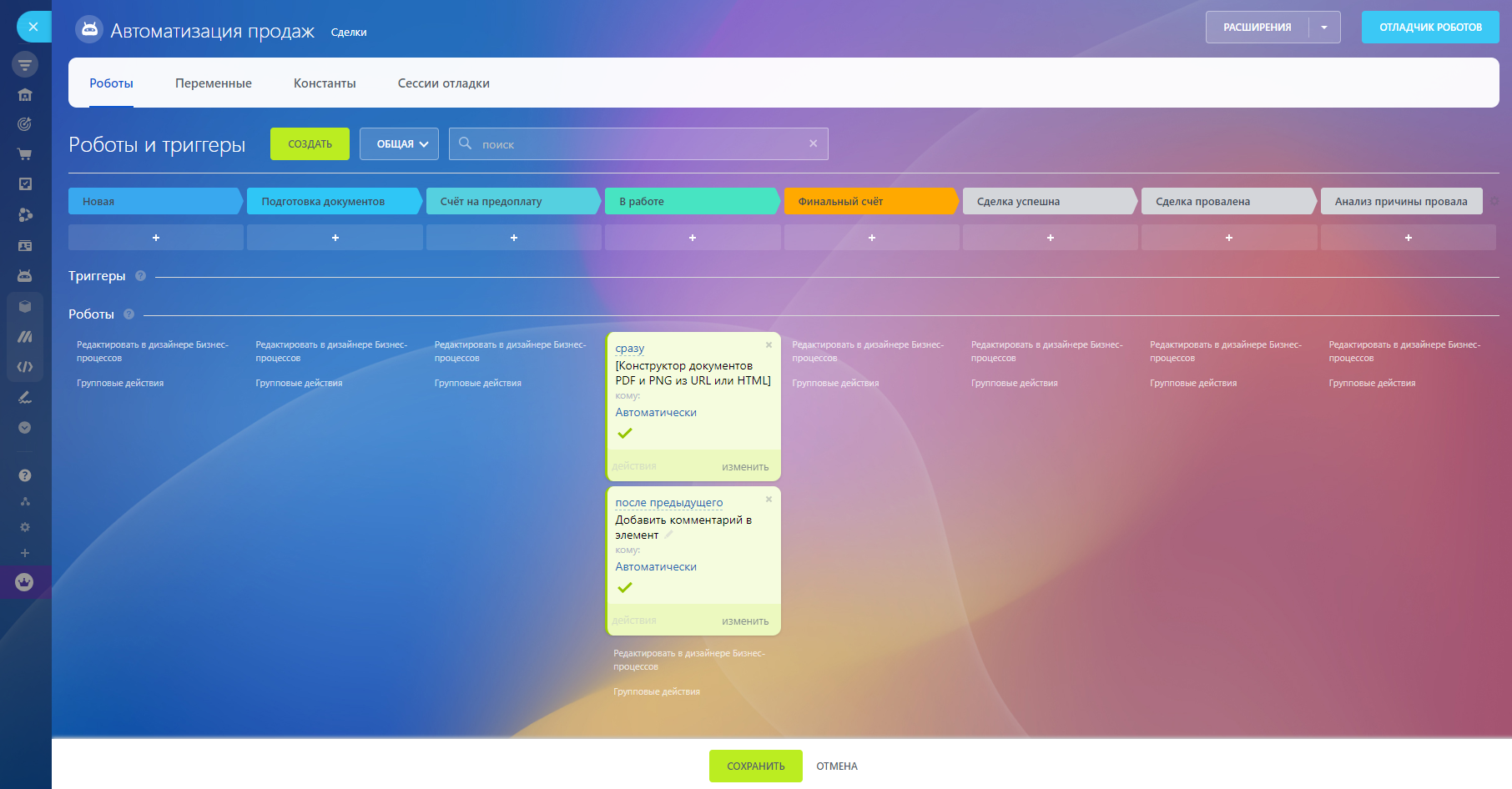1512x789 pixels.
Task: Open the storefront/company icon in sidebar
Action: pos(25,95)
